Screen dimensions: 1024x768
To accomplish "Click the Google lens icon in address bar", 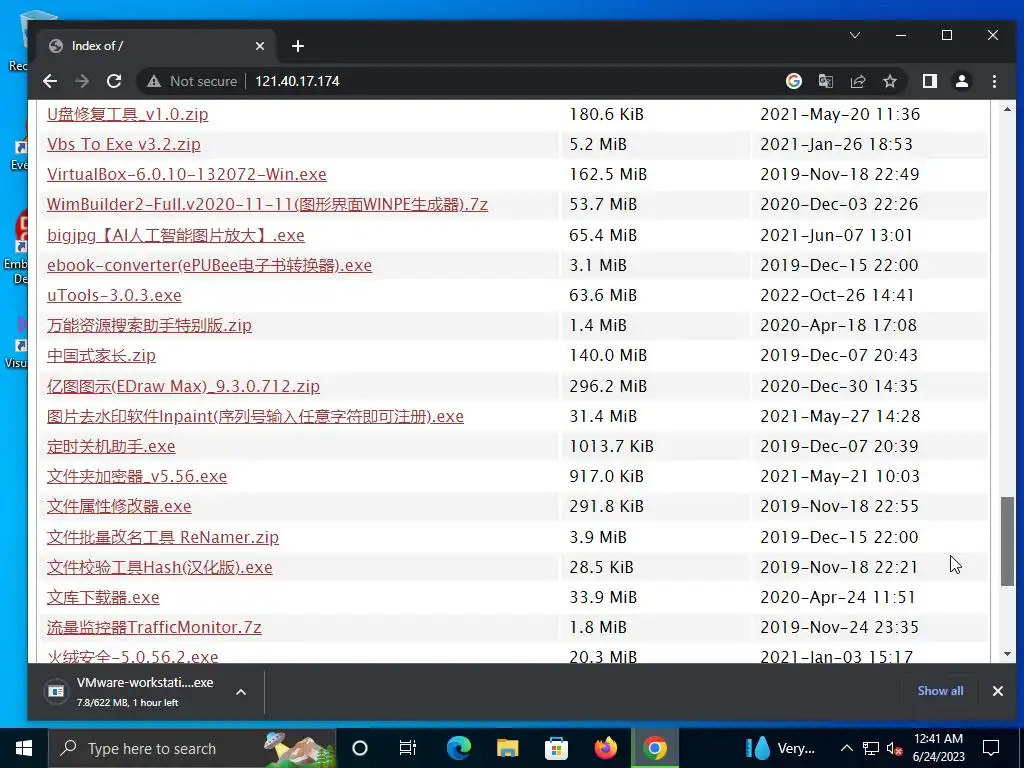I will (793, 81).
